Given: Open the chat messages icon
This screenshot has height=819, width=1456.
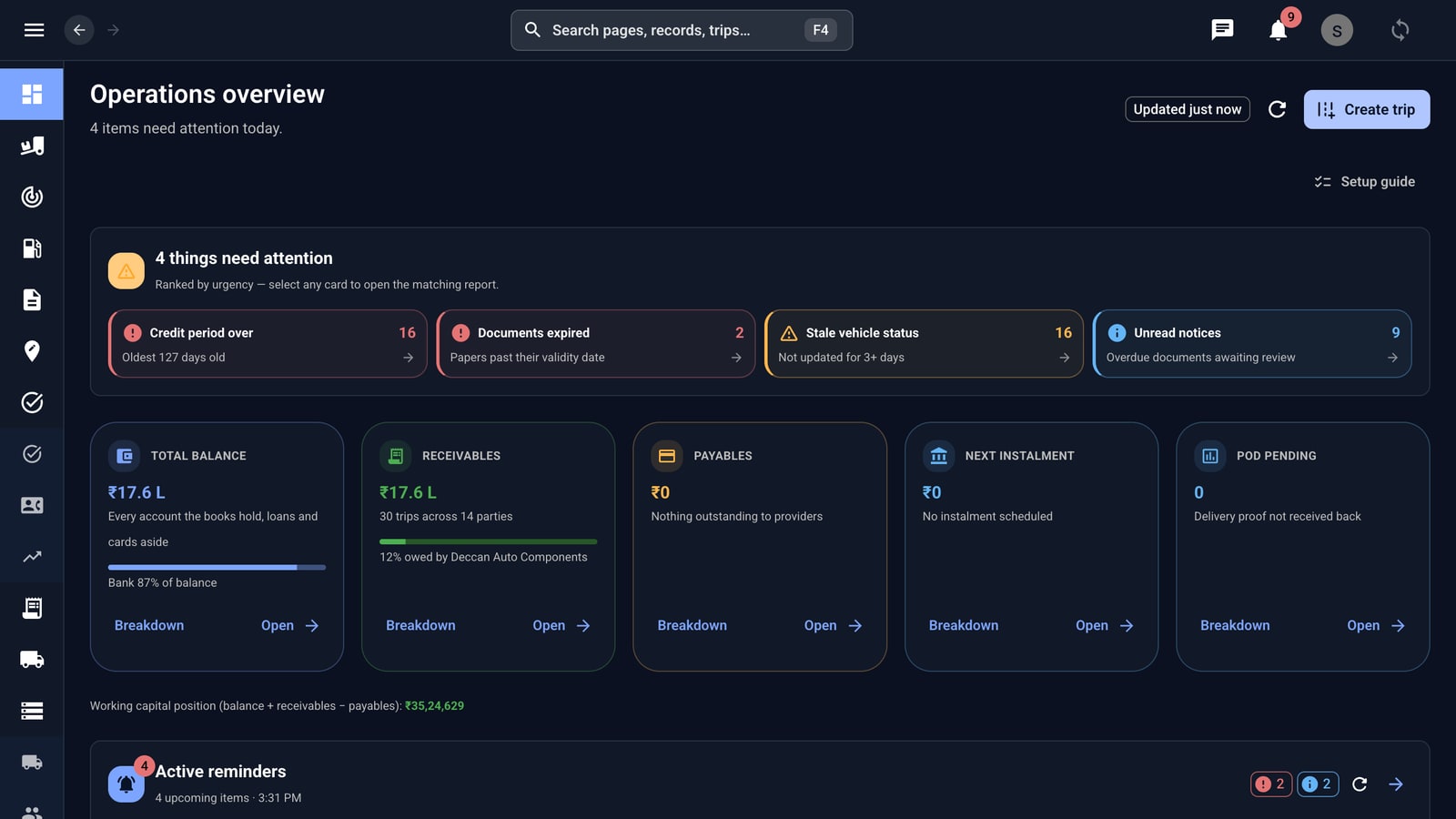Looking at the screenshot, I should click(1222, 30).
